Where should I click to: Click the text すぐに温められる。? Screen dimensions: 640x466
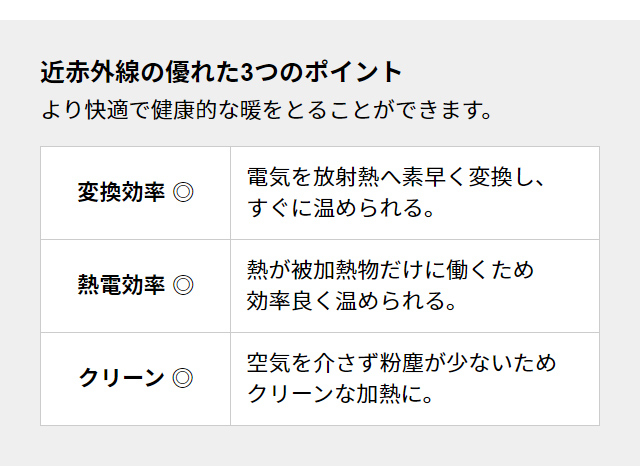point(341,208)
